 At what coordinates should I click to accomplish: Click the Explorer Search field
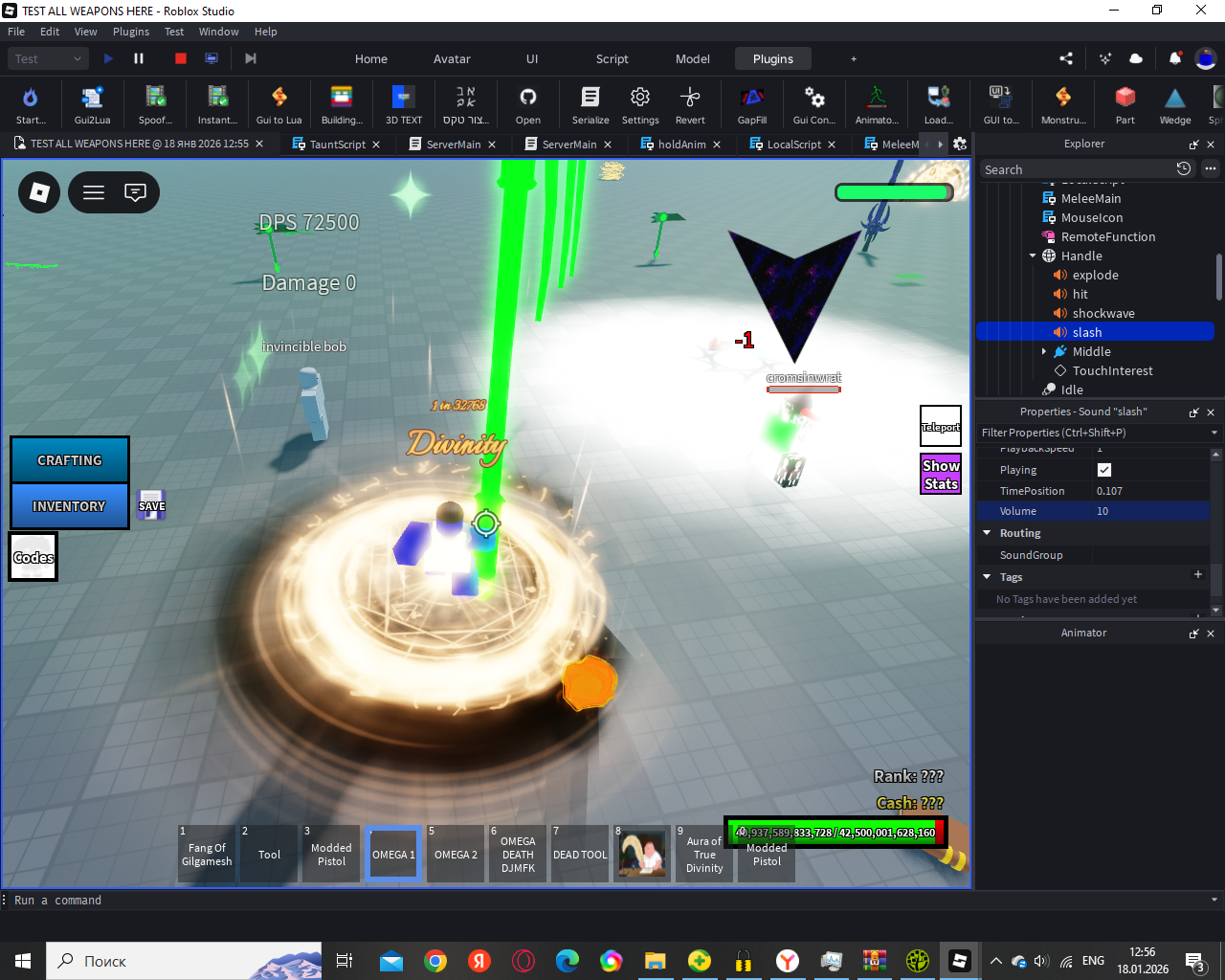pos(1077,169)
